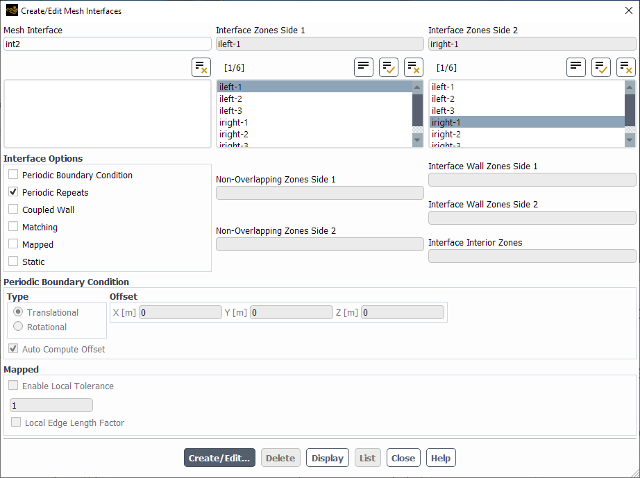Enable the Periodic Boundary Condition checkbox

(x=13, y=175)
